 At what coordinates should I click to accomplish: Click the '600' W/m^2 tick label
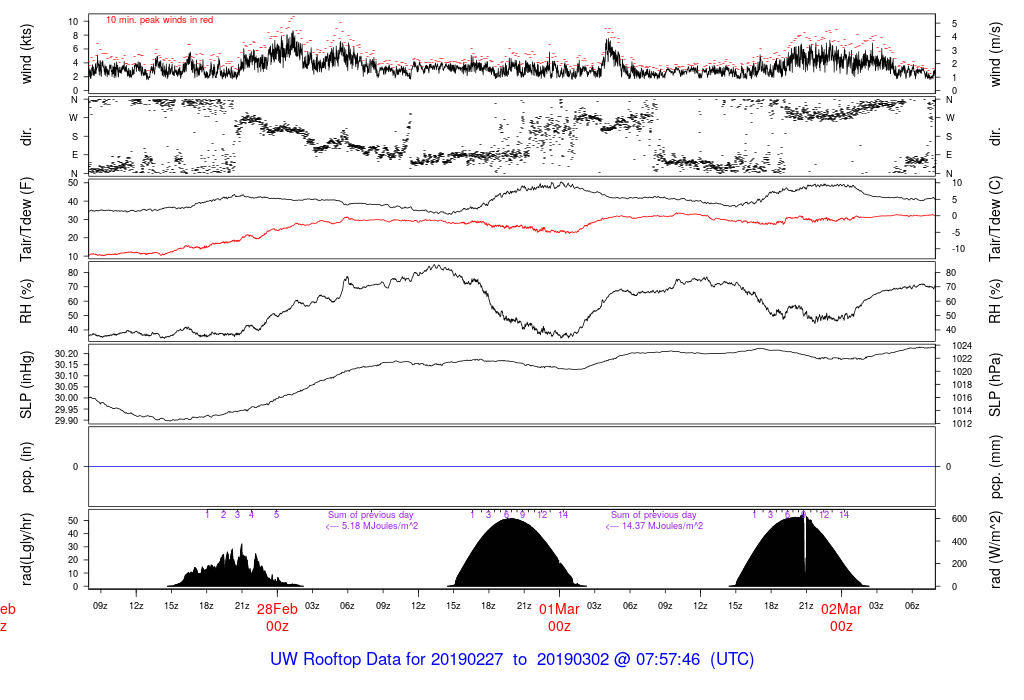(x=959, y=518)
